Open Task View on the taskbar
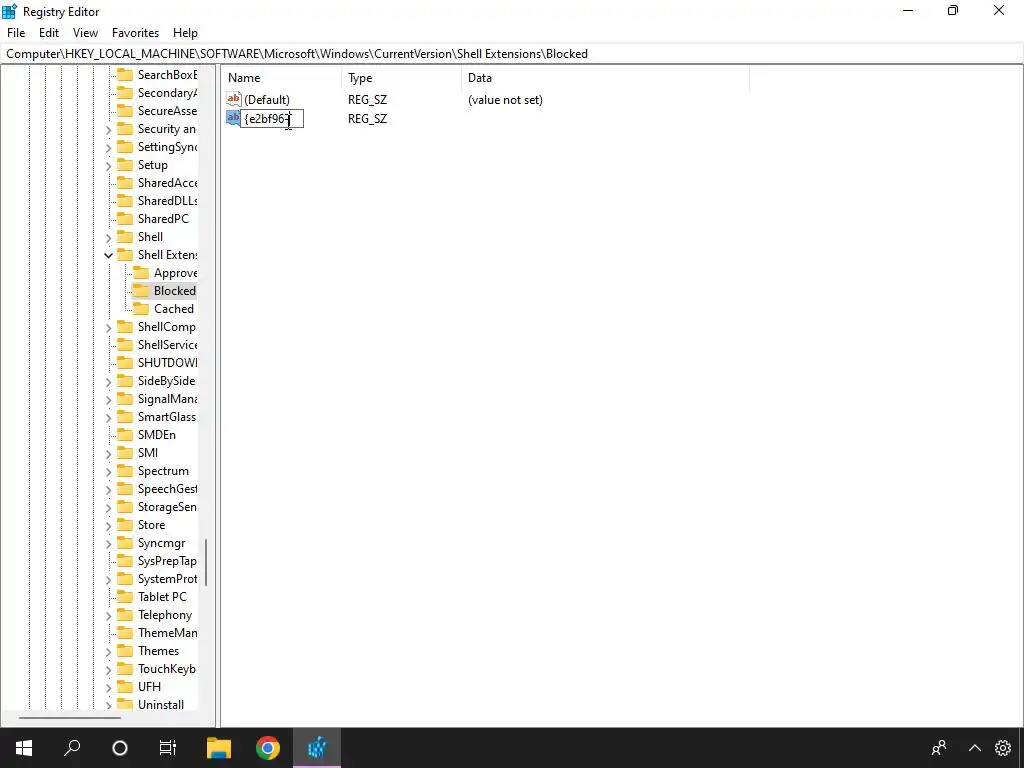The width and height of the screenshot is (1024, 768). pos(168,748)
